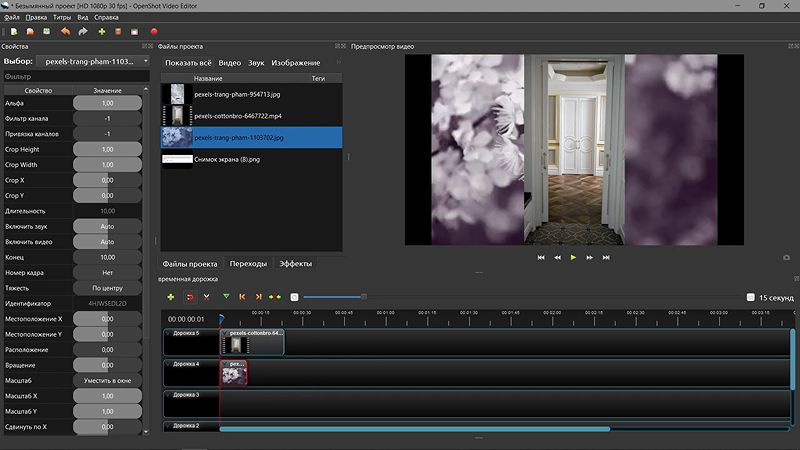Add a new track with green plus

pyautogui.click(x=170, y=297)
